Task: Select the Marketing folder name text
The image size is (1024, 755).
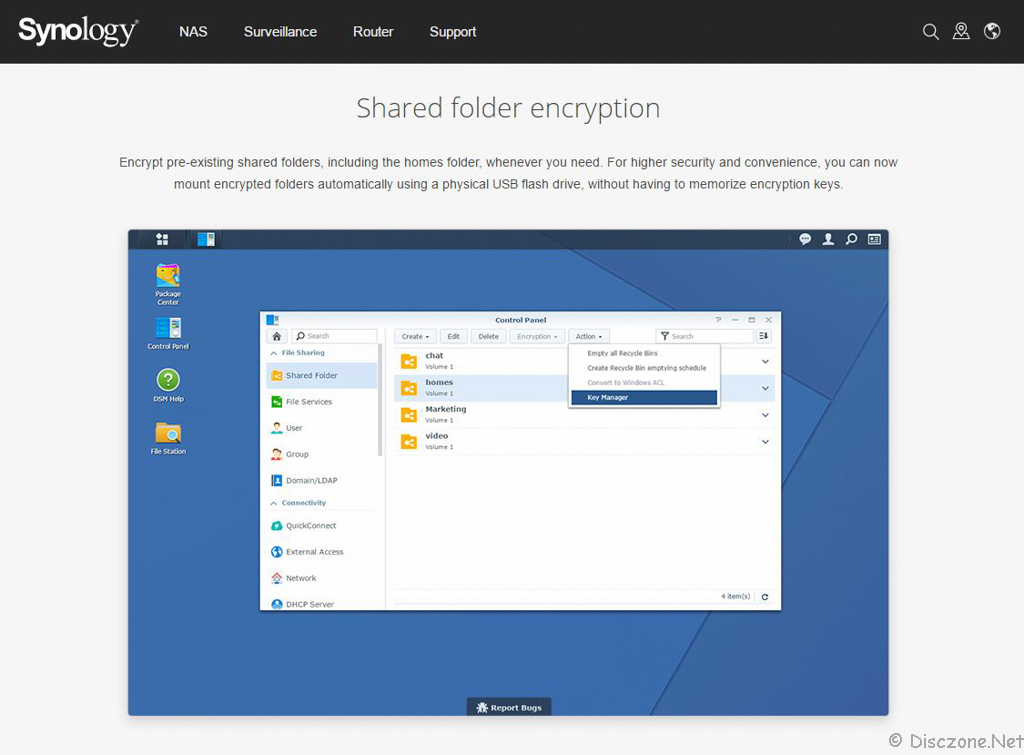Action: [x=446, y=410]
